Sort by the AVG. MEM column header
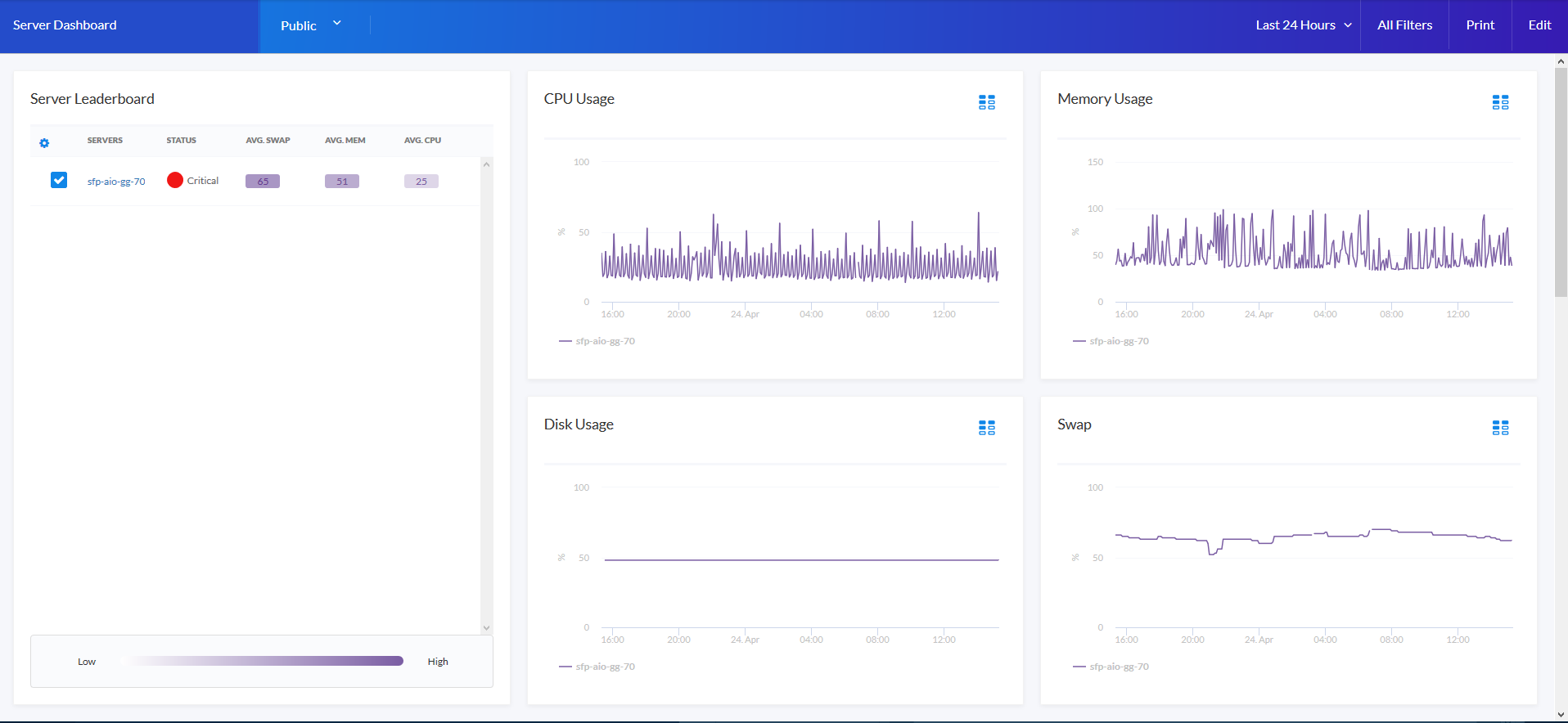Image resolution: width=1568 pixels, height=723 pixels. pos(345,141)
